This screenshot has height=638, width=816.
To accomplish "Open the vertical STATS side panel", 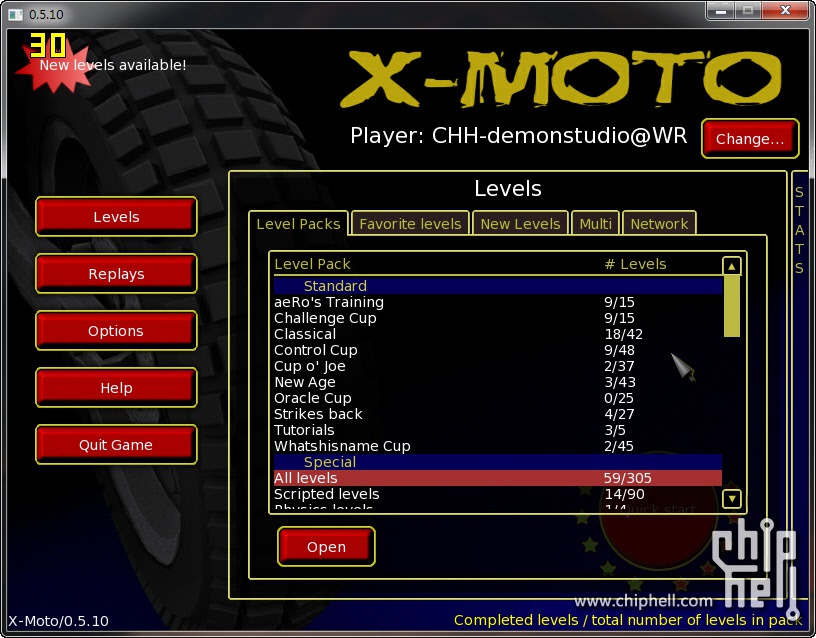I will pyautogui.click(x=799, y=230).
